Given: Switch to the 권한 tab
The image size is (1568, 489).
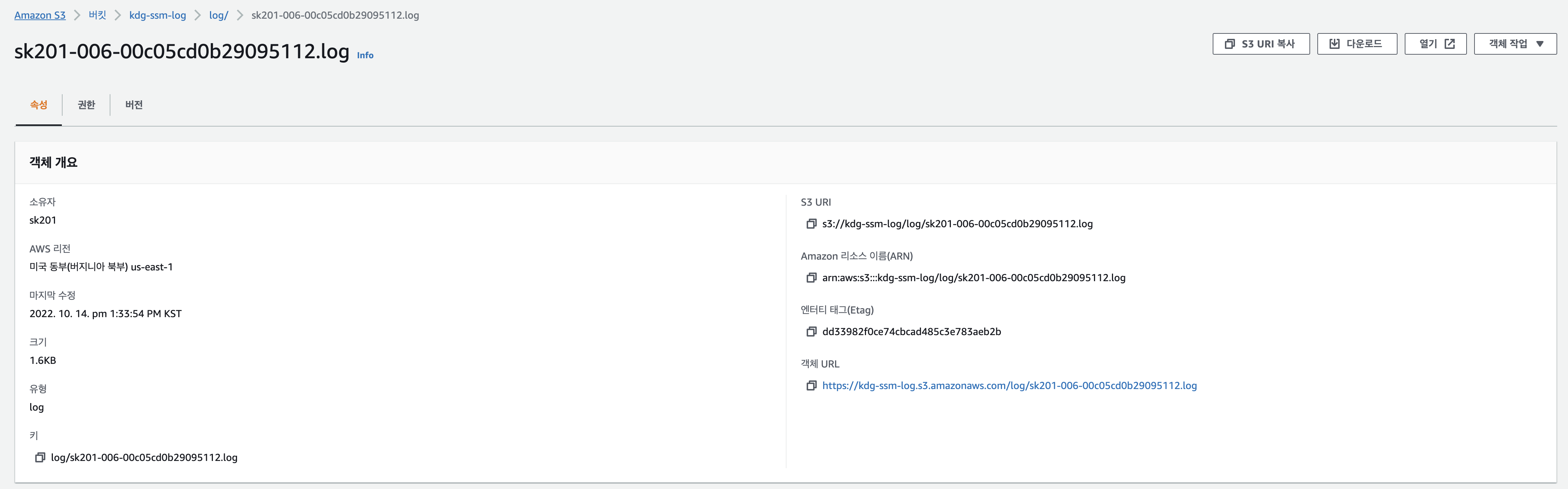Looking at the screenshot, I should pos(86,105).
